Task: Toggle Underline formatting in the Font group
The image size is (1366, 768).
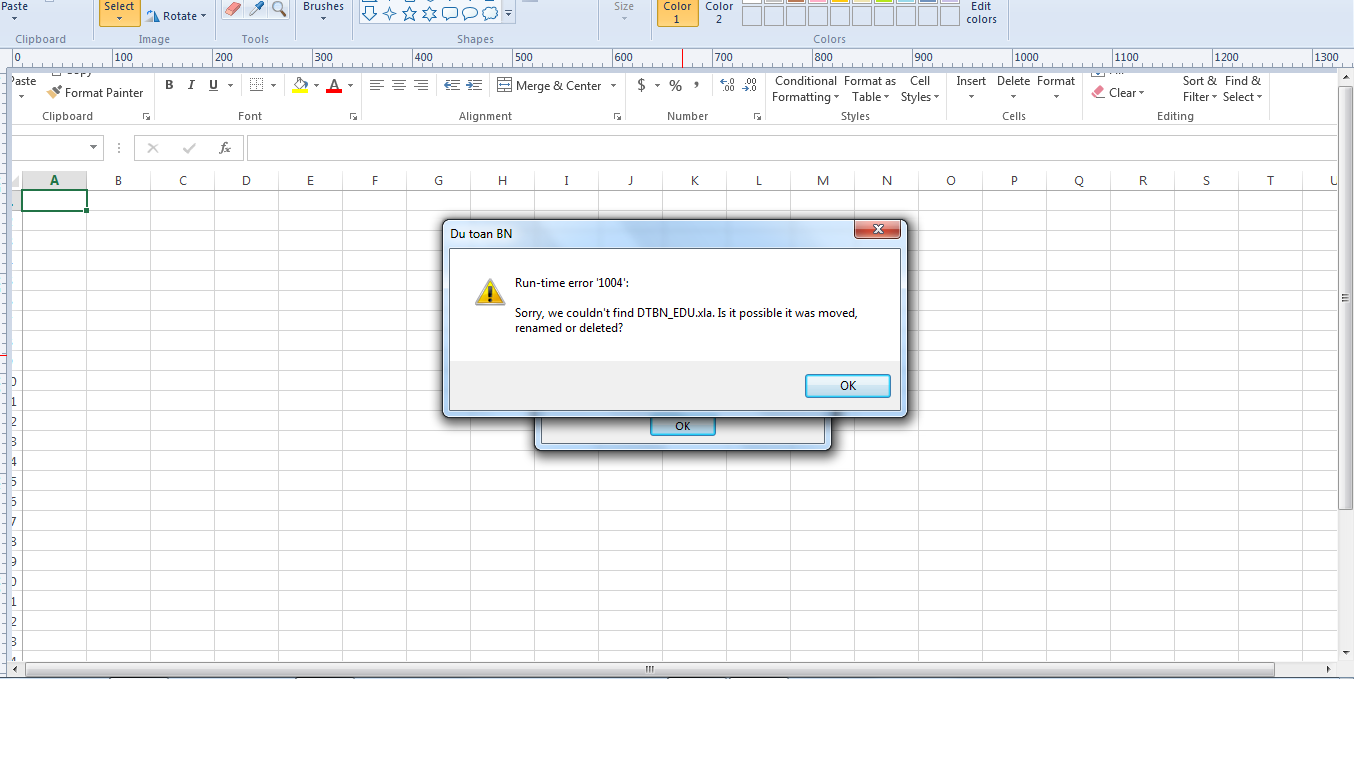Action: (213, 86)
